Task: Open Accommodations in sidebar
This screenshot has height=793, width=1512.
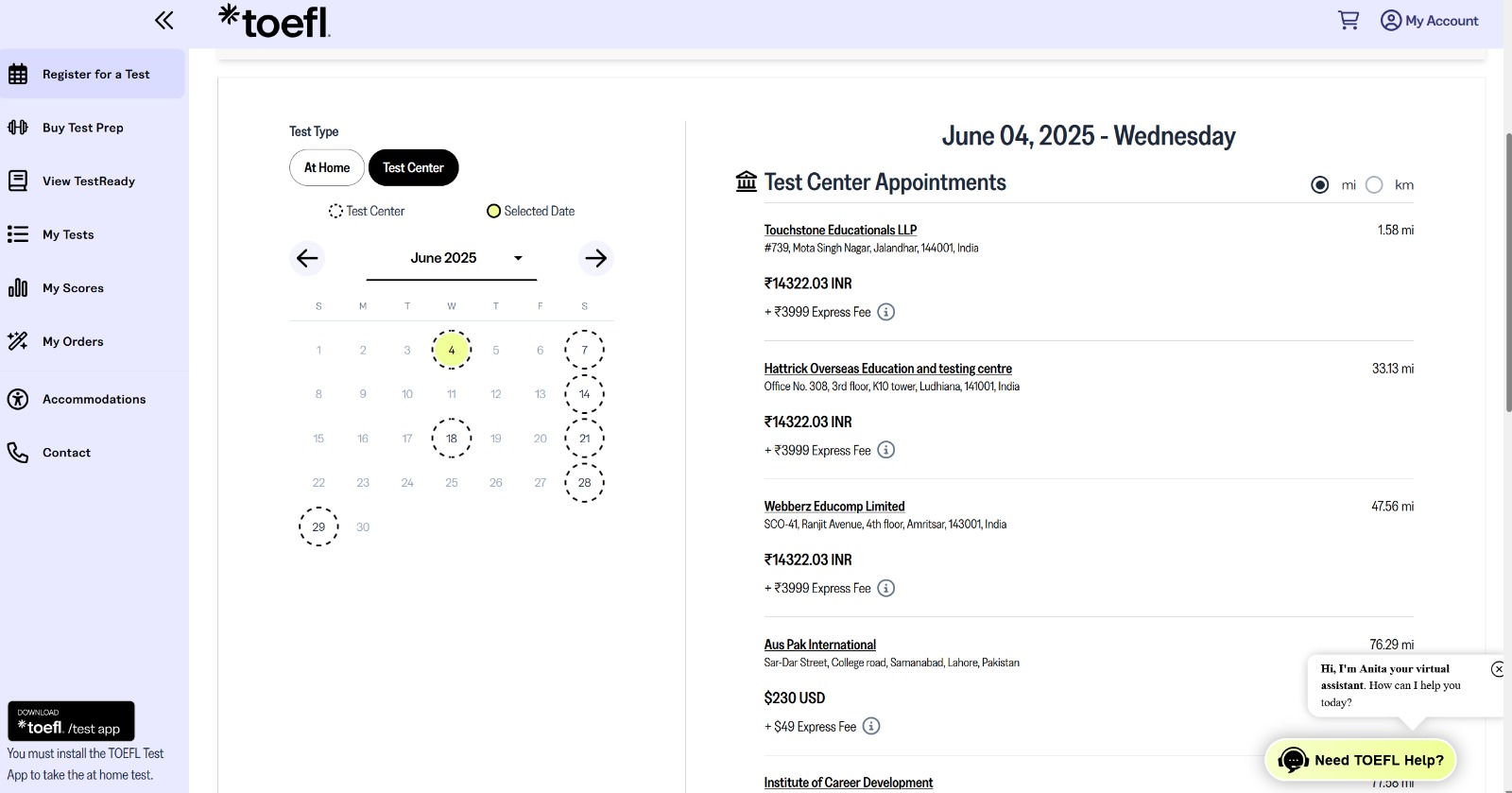Action: tap(92, 400)
